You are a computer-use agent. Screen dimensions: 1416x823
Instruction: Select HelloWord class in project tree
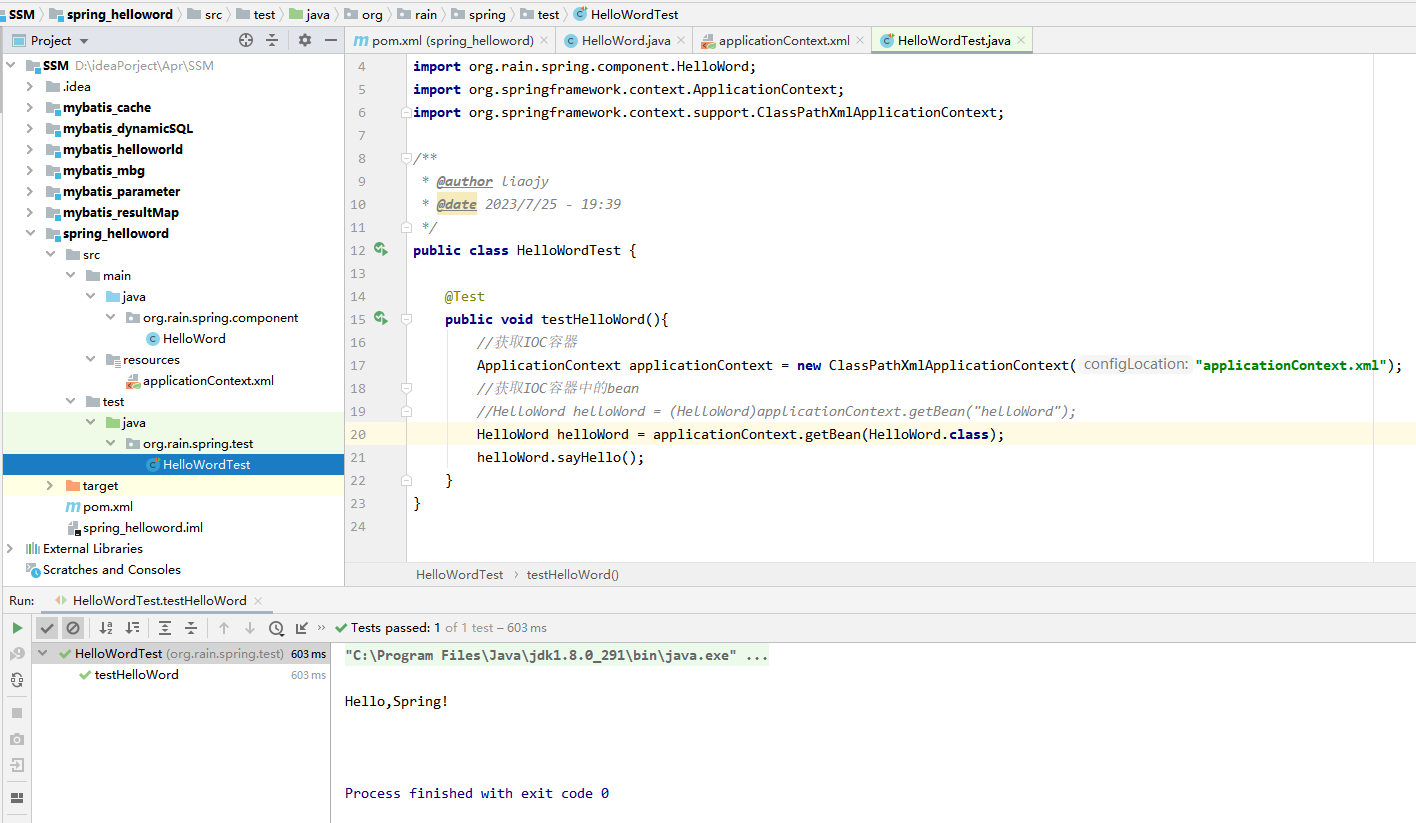[194, 339]
